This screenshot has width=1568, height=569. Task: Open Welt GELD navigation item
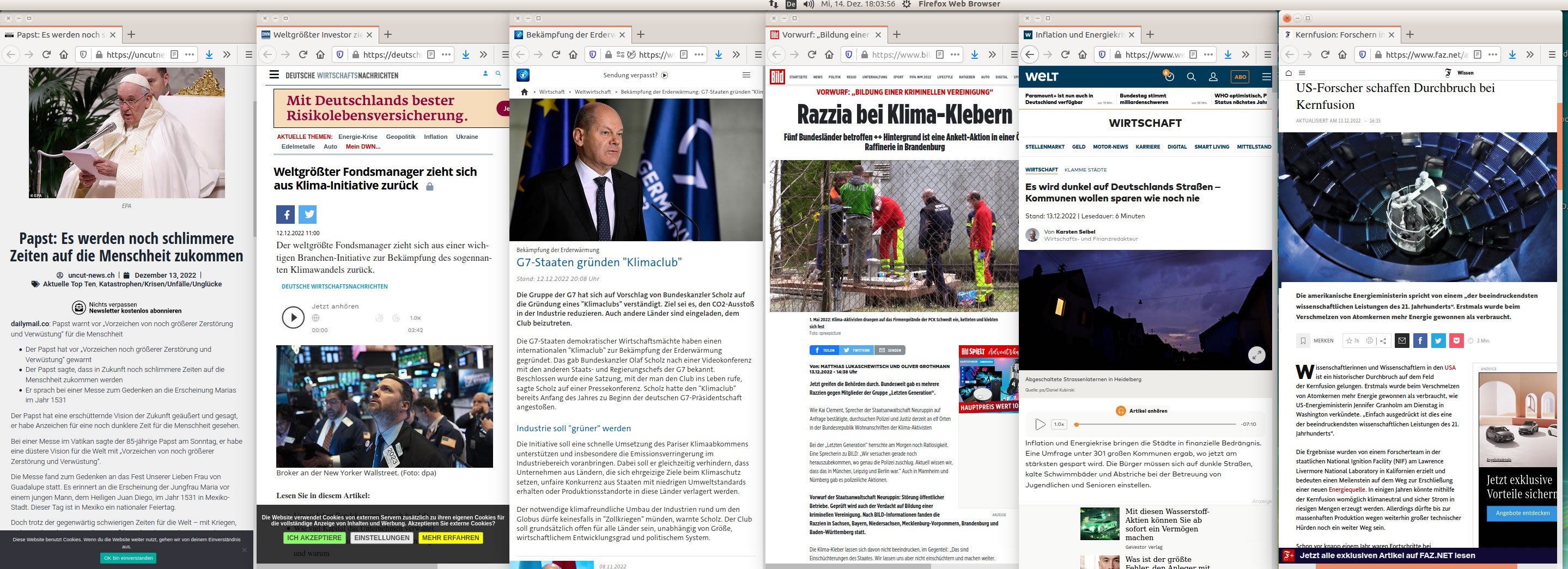1079,146
